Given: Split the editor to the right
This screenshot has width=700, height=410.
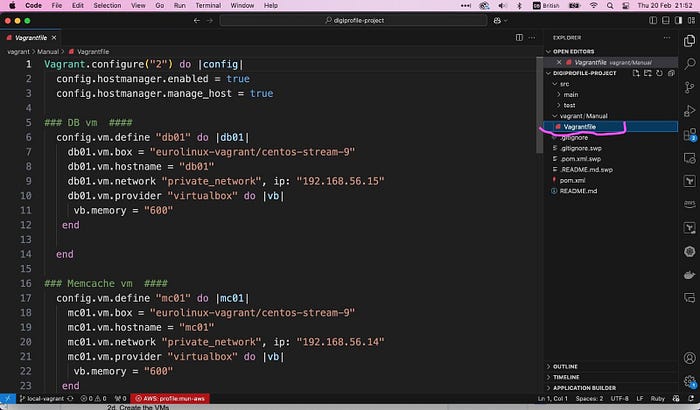Looking at the screenshot, I should pyautogui.click(x=519, y=38).
